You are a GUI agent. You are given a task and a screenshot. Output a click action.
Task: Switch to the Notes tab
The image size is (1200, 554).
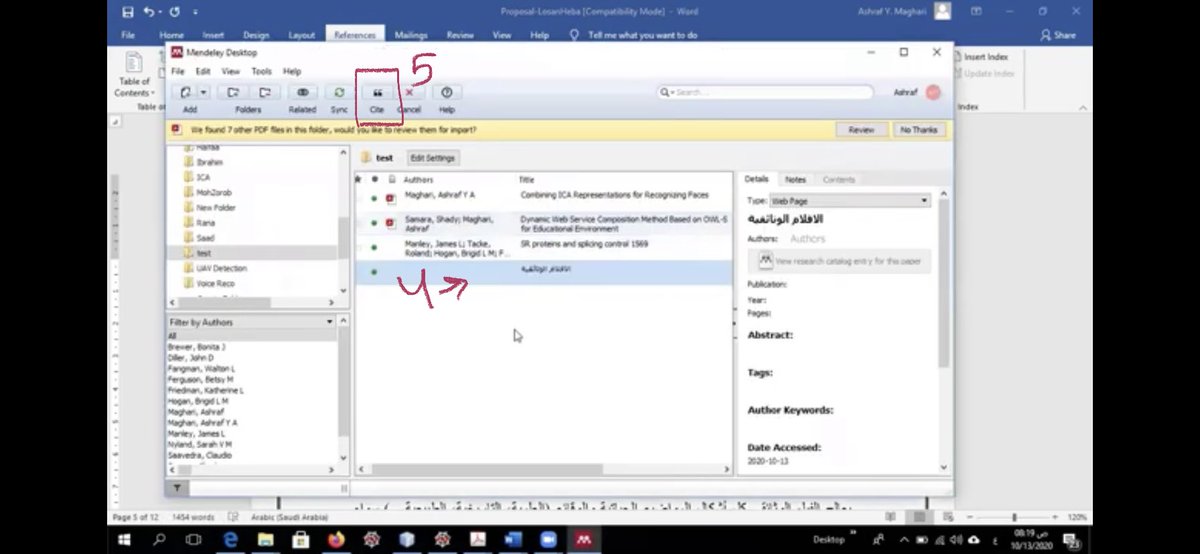pyautogui.click(x=795, y=180)
